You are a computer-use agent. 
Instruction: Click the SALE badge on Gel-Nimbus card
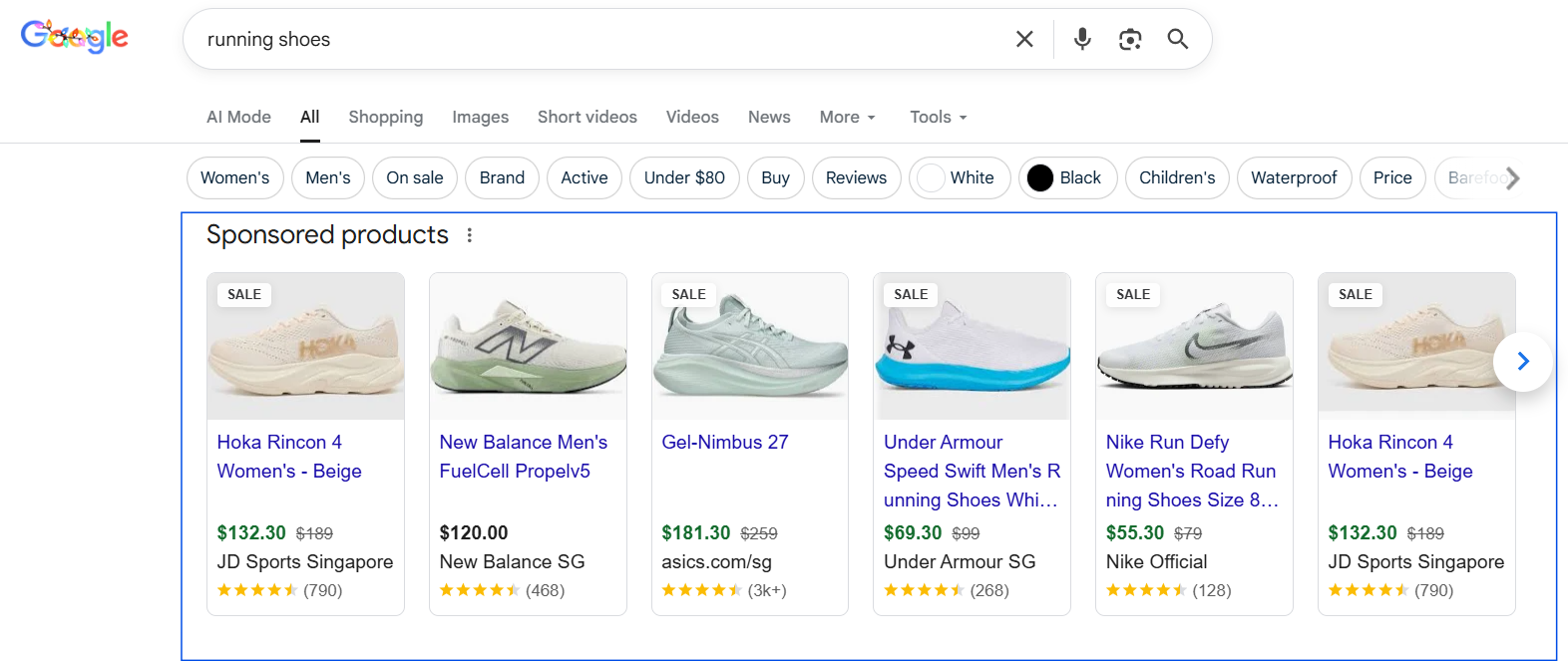point(689,294)
